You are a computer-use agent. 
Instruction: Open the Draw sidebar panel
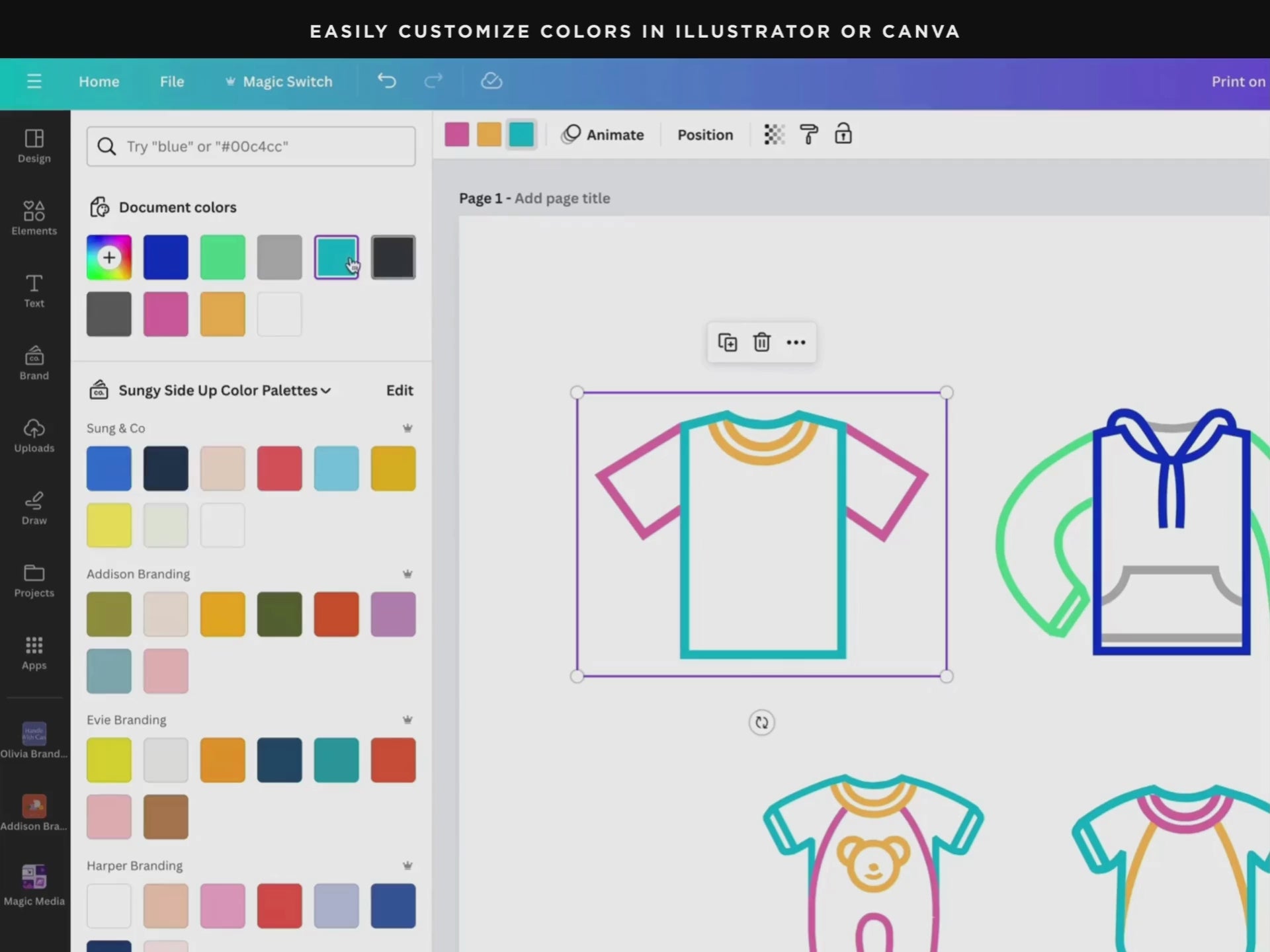tap(34, 508)
